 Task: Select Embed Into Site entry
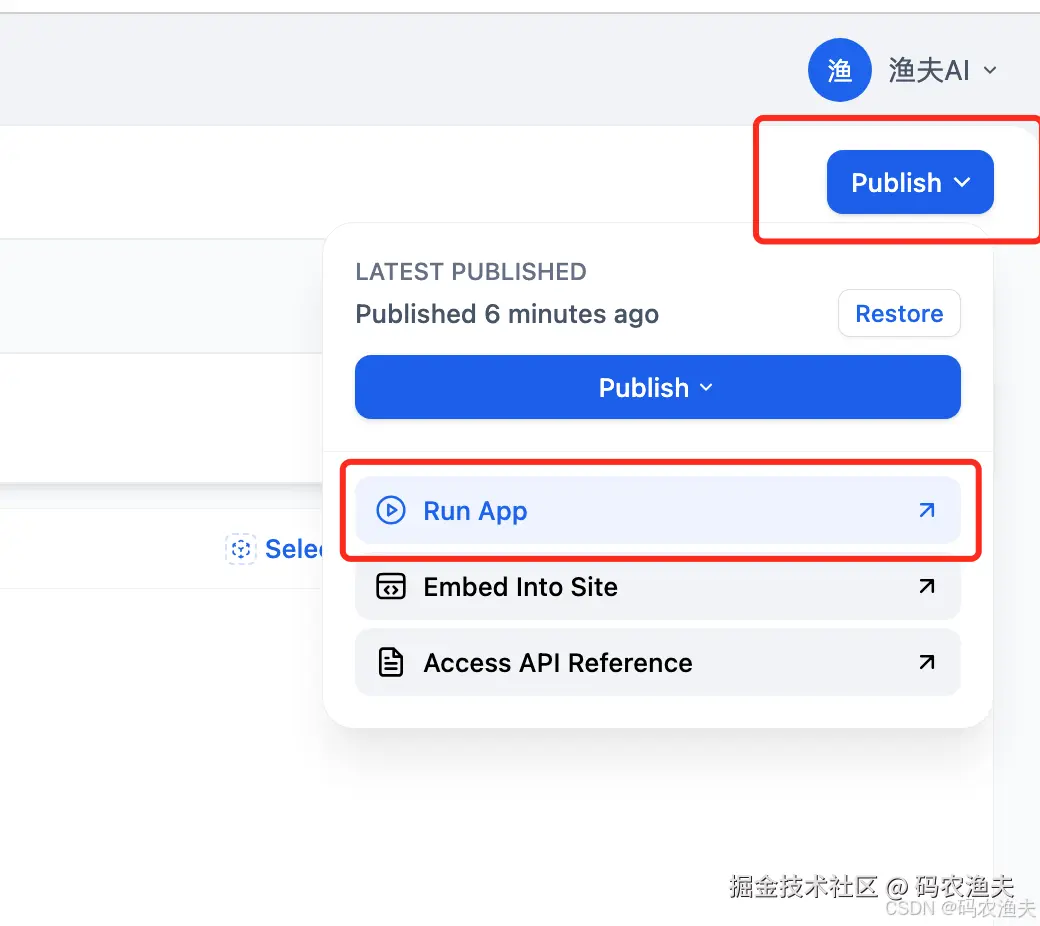(657, 586)
